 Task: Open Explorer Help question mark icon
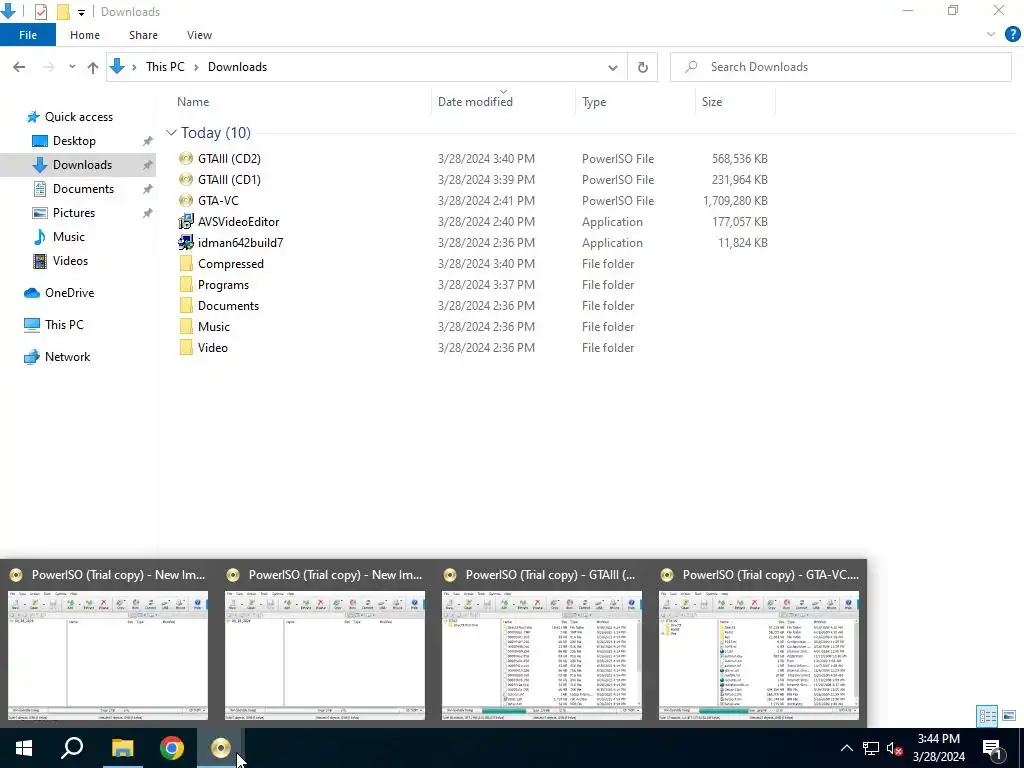coord(1012,35)
